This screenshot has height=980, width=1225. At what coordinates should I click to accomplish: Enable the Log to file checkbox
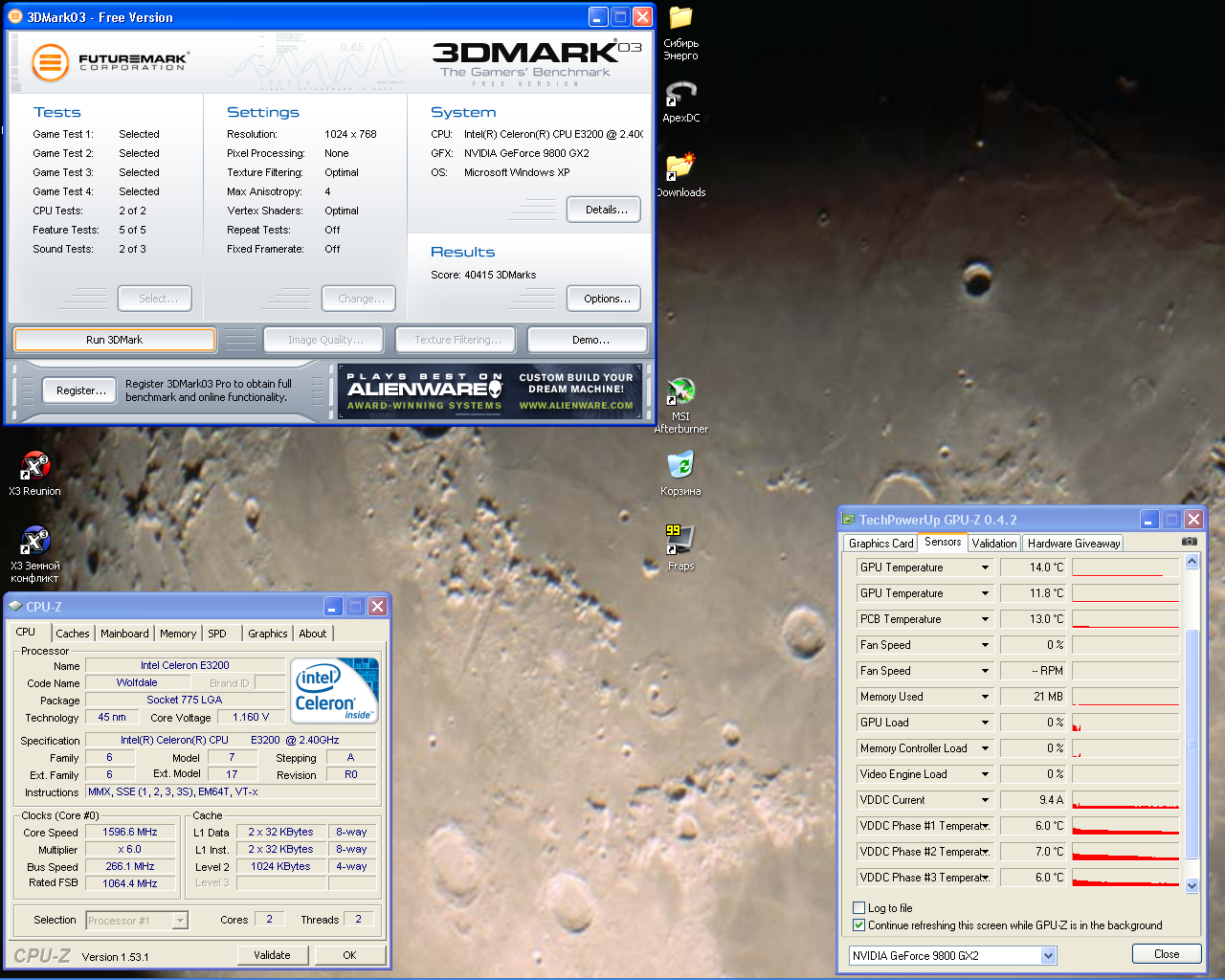click(858, 908)
